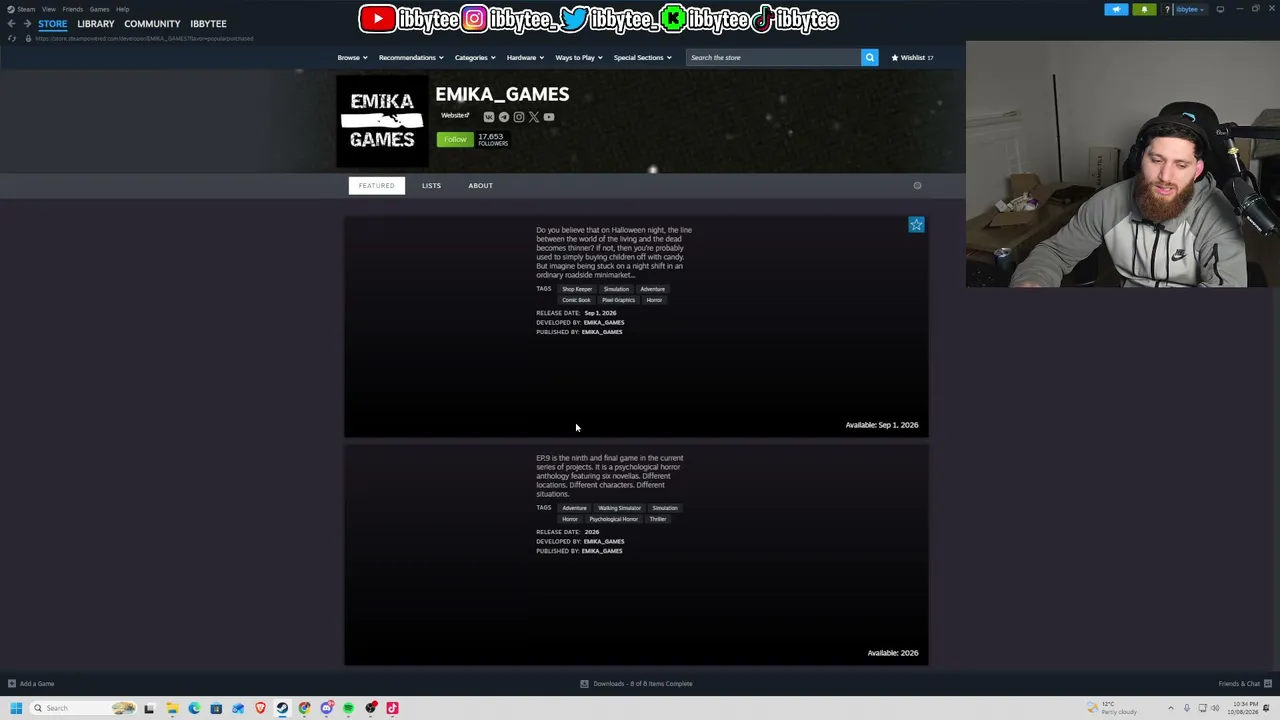
Task: Switch to the LISTS tab
Action: pos(431,185)
